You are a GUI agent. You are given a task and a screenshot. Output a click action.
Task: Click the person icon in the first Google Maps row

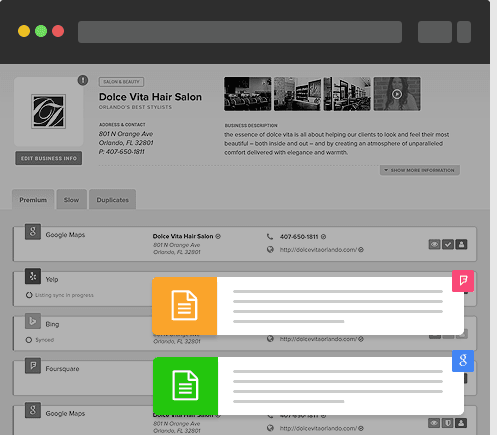(461, 244)
